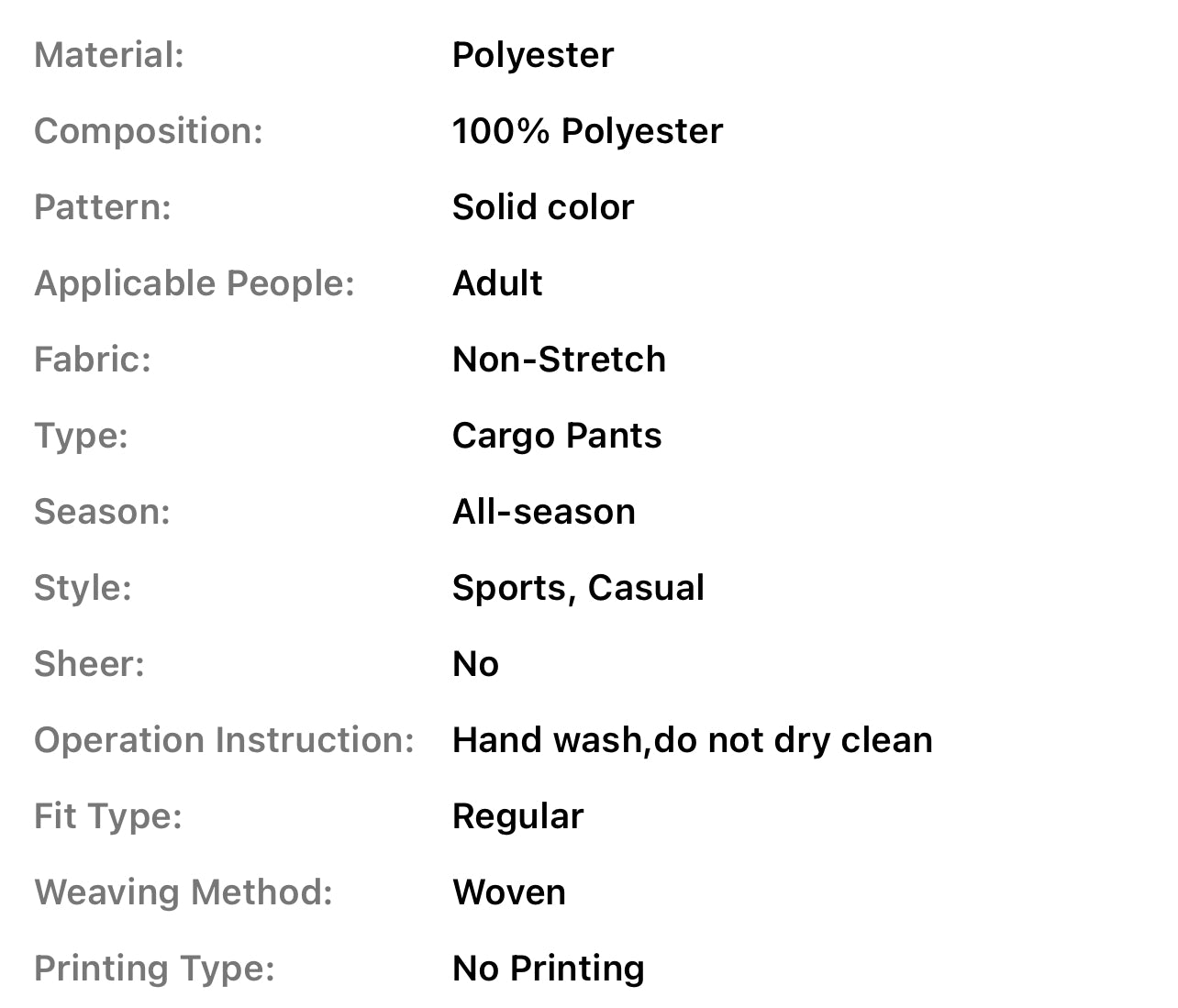Select the Solid color value

[543, 207]
